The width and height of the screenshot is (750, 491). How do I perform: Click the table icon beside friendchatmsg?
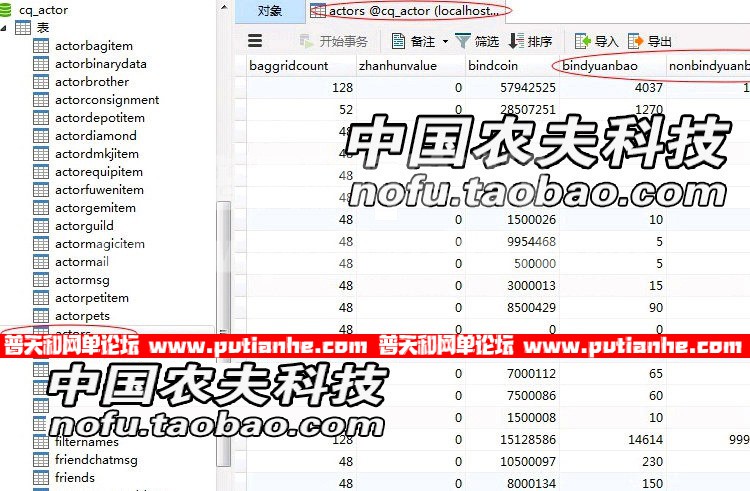pos(41,459)
